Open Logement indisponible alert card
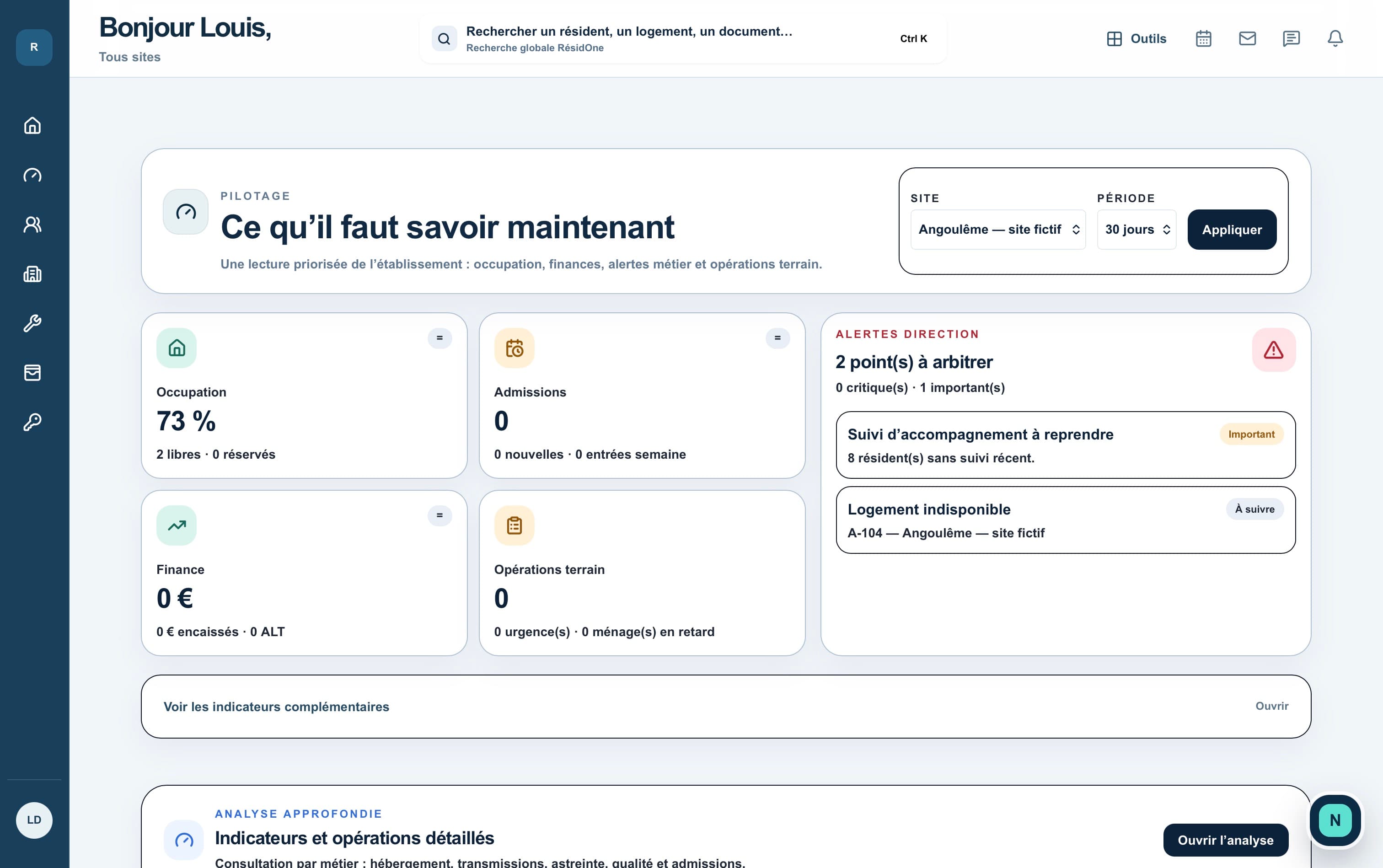 pyautogui.click(x=1066, y=520)
